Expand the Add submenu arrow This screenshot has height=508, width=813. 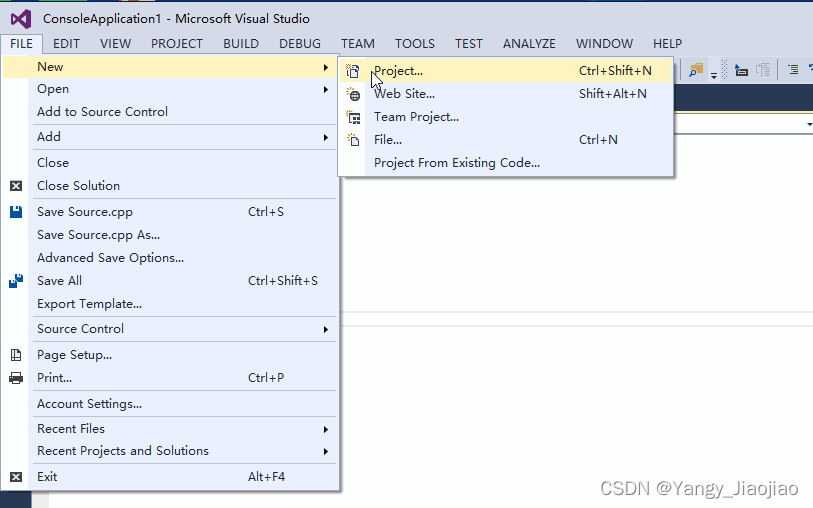pyautogui.click(x=326, y=137)
